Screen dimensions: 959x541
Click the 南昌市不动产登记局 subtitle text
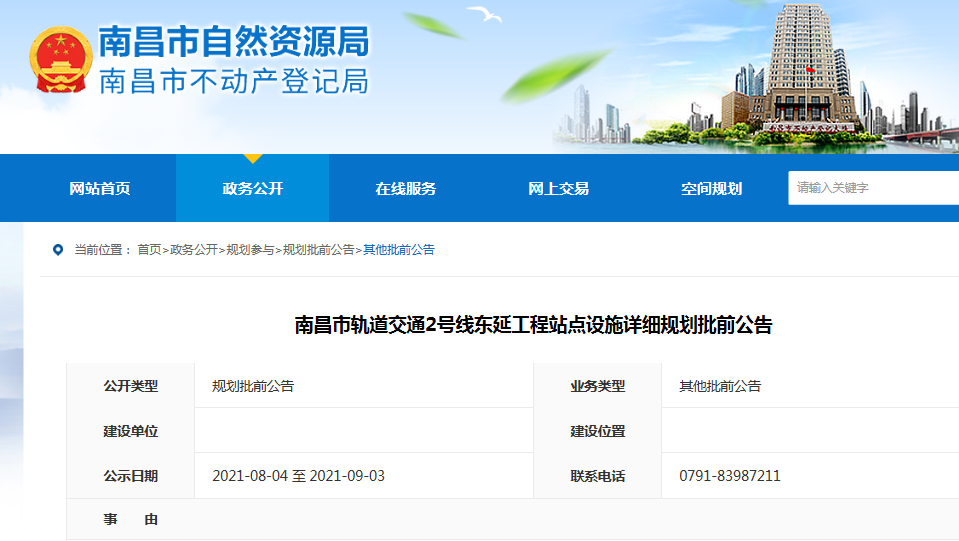[234, 81]
